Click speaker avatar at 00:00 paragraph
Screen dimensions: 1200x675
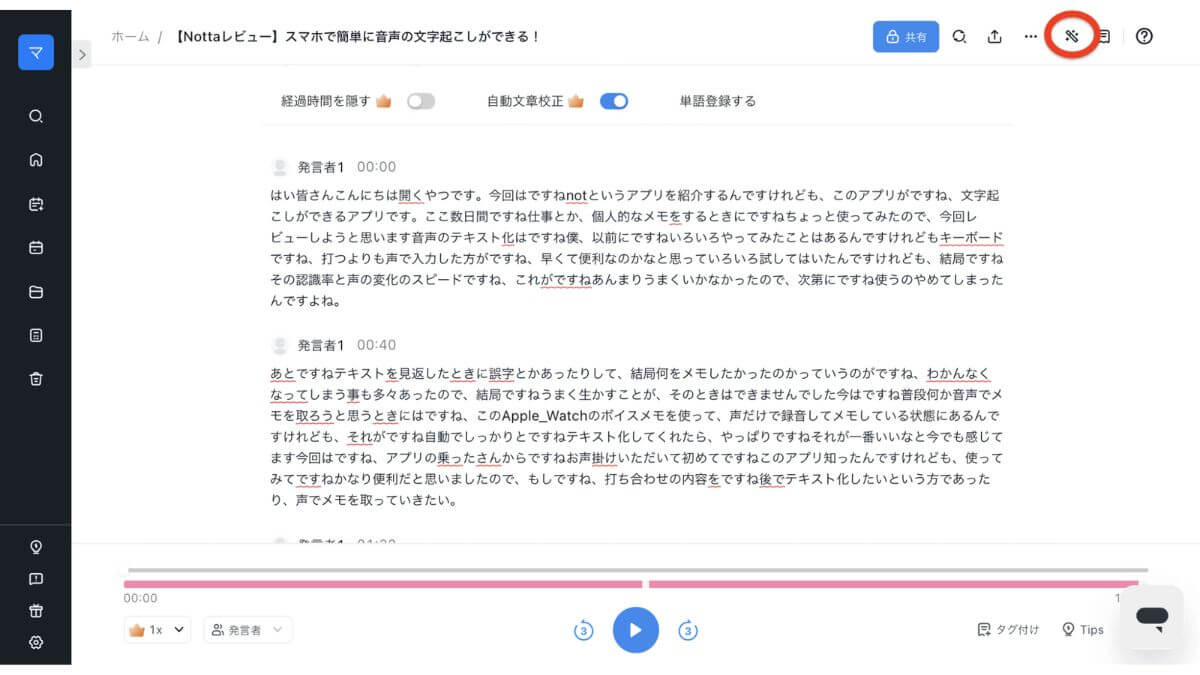281,167
